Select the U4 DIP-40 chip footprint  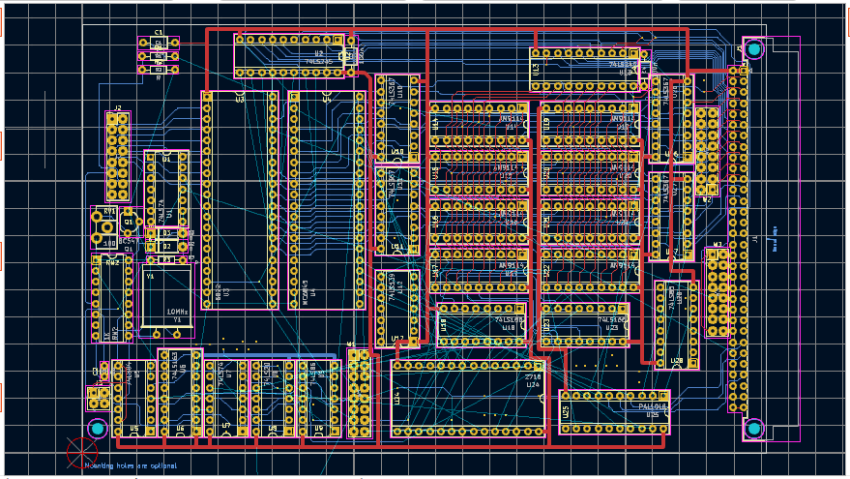(x=326, y=200)
